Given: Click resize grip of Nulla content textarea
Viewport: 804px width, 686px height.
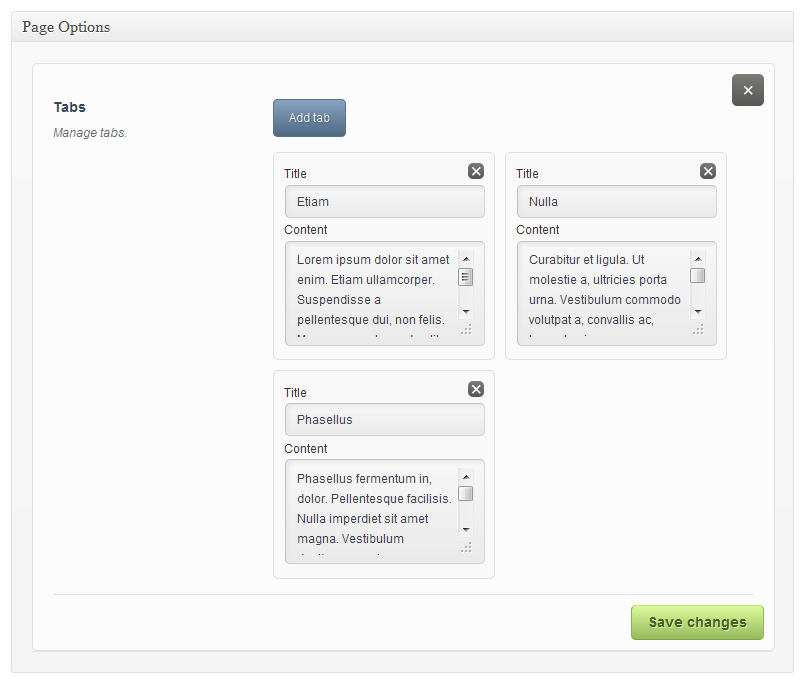Looking at the screenshot, I should [698, 329].
